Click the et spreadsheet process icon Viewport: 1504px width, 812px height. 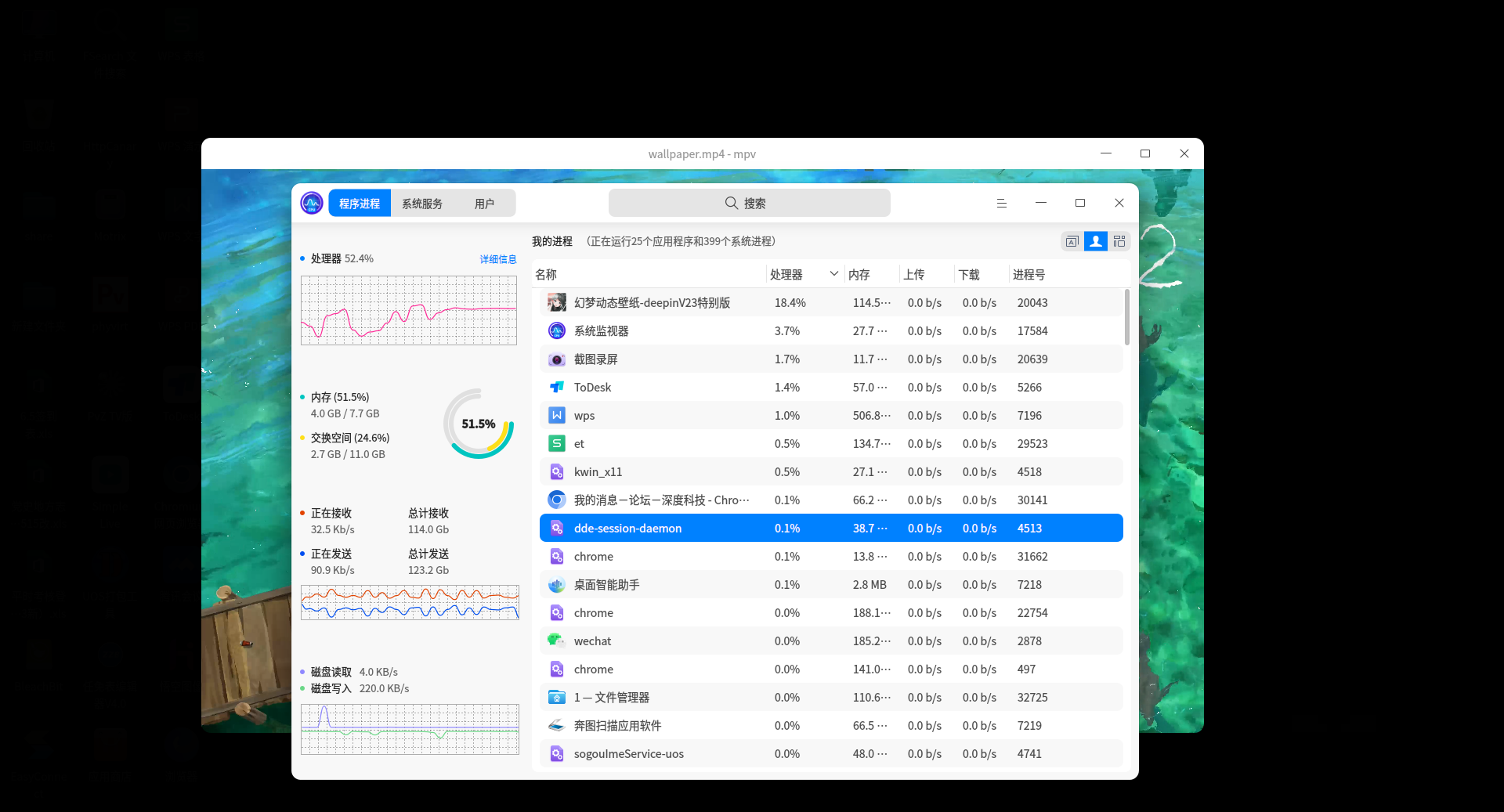(x=557, y=443)
